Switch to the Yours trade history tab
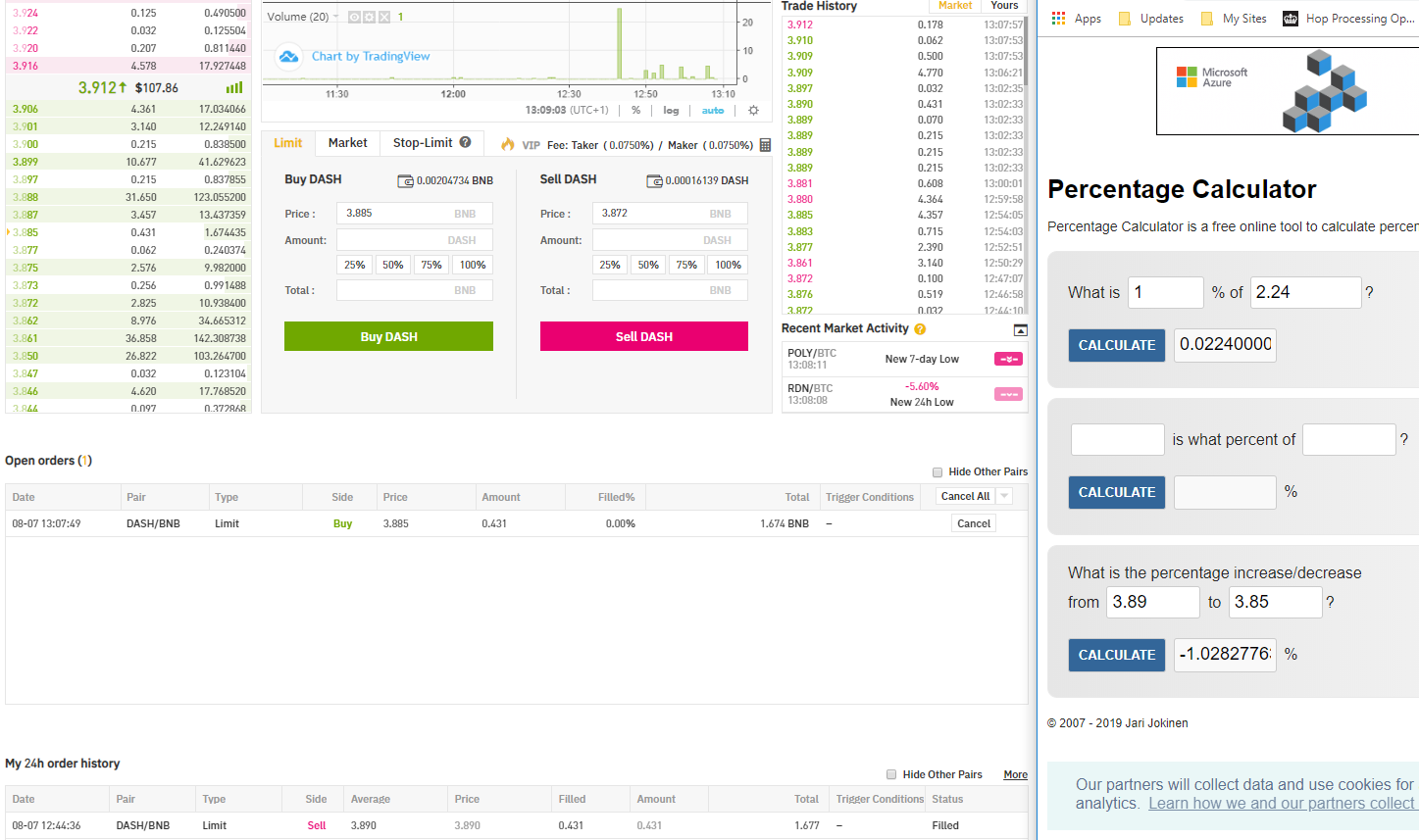 1004,6
